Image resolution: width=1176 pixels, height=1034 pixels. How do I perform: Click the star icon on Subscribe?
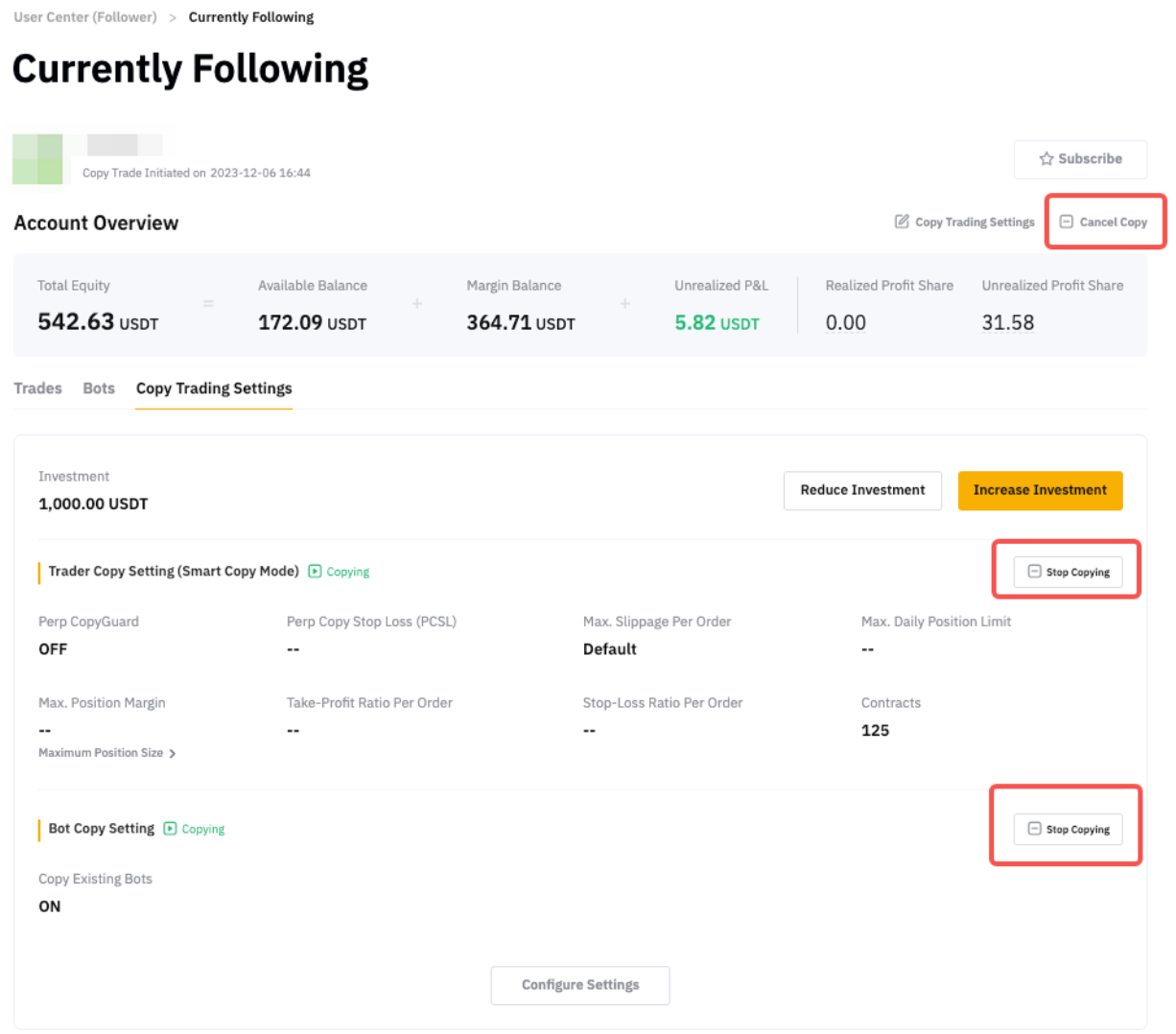click(x=1046, y=159)
